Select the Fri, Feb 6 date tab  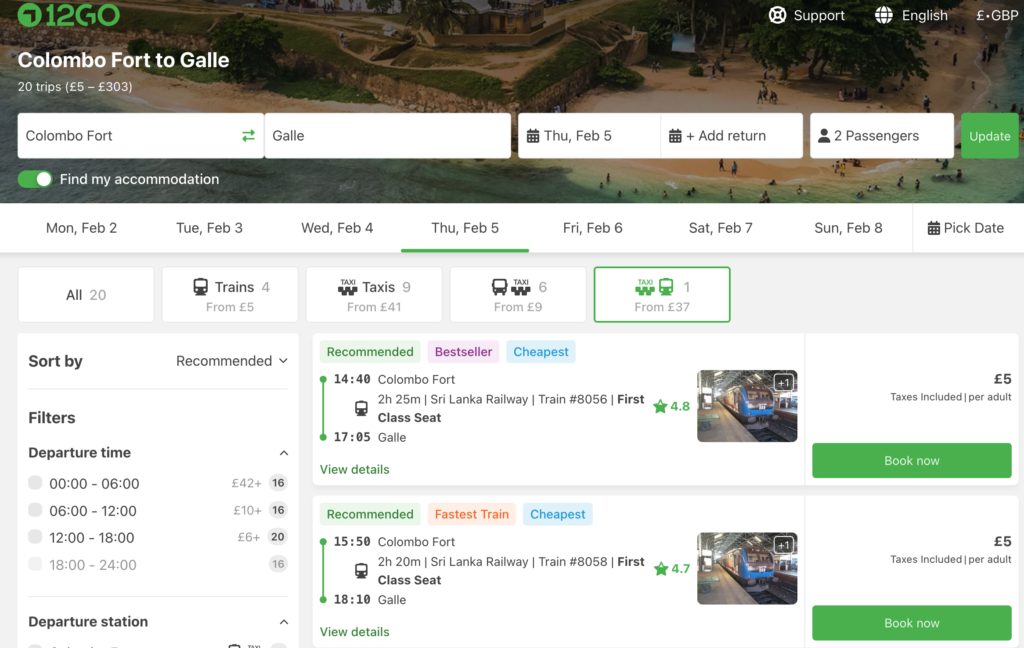592,228
